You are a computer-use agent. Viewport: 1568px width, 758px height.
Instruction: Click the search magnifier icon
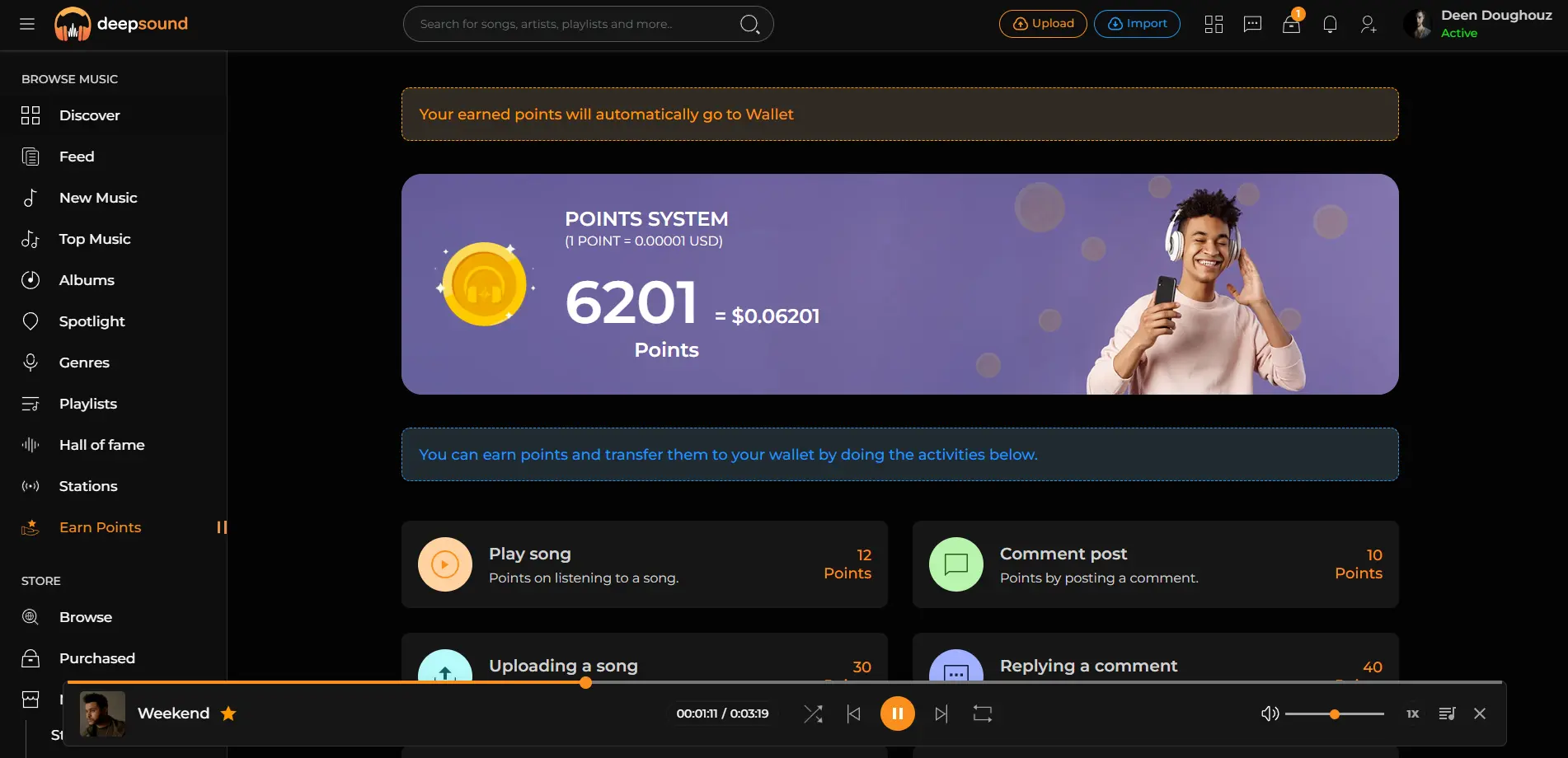(749, 24)
